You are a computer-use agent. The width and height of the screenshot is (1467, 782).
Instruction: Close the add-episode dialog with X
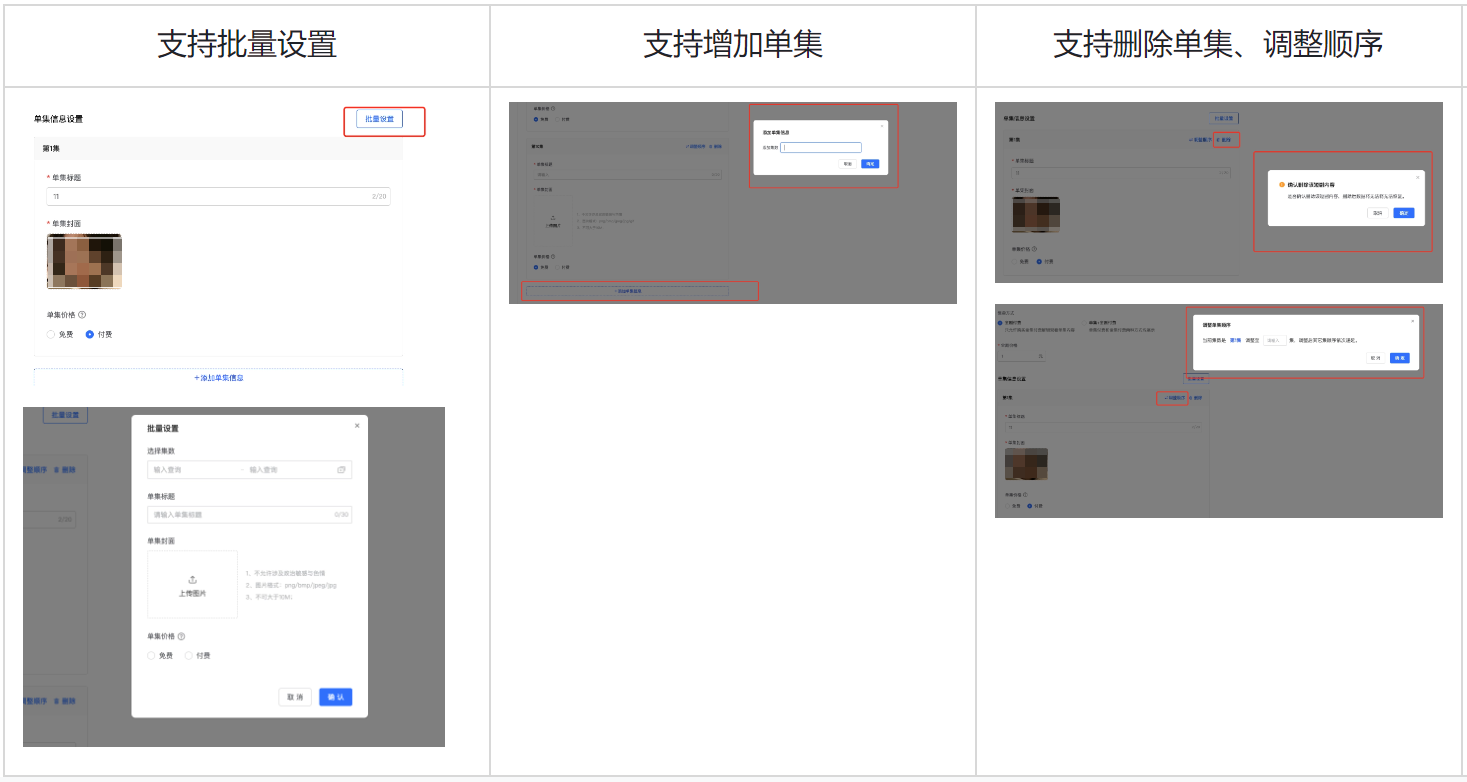point(882,126)
